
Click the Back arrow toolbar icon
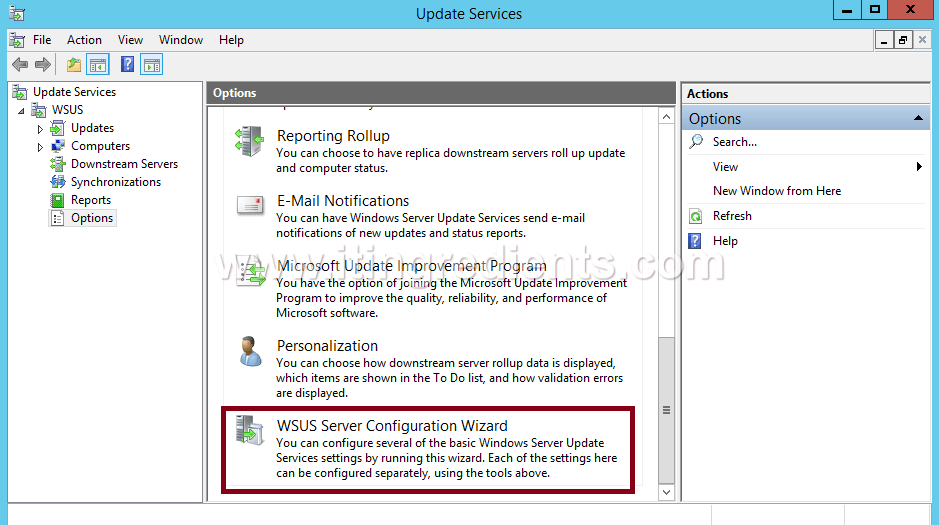click(x=20, y=65)
